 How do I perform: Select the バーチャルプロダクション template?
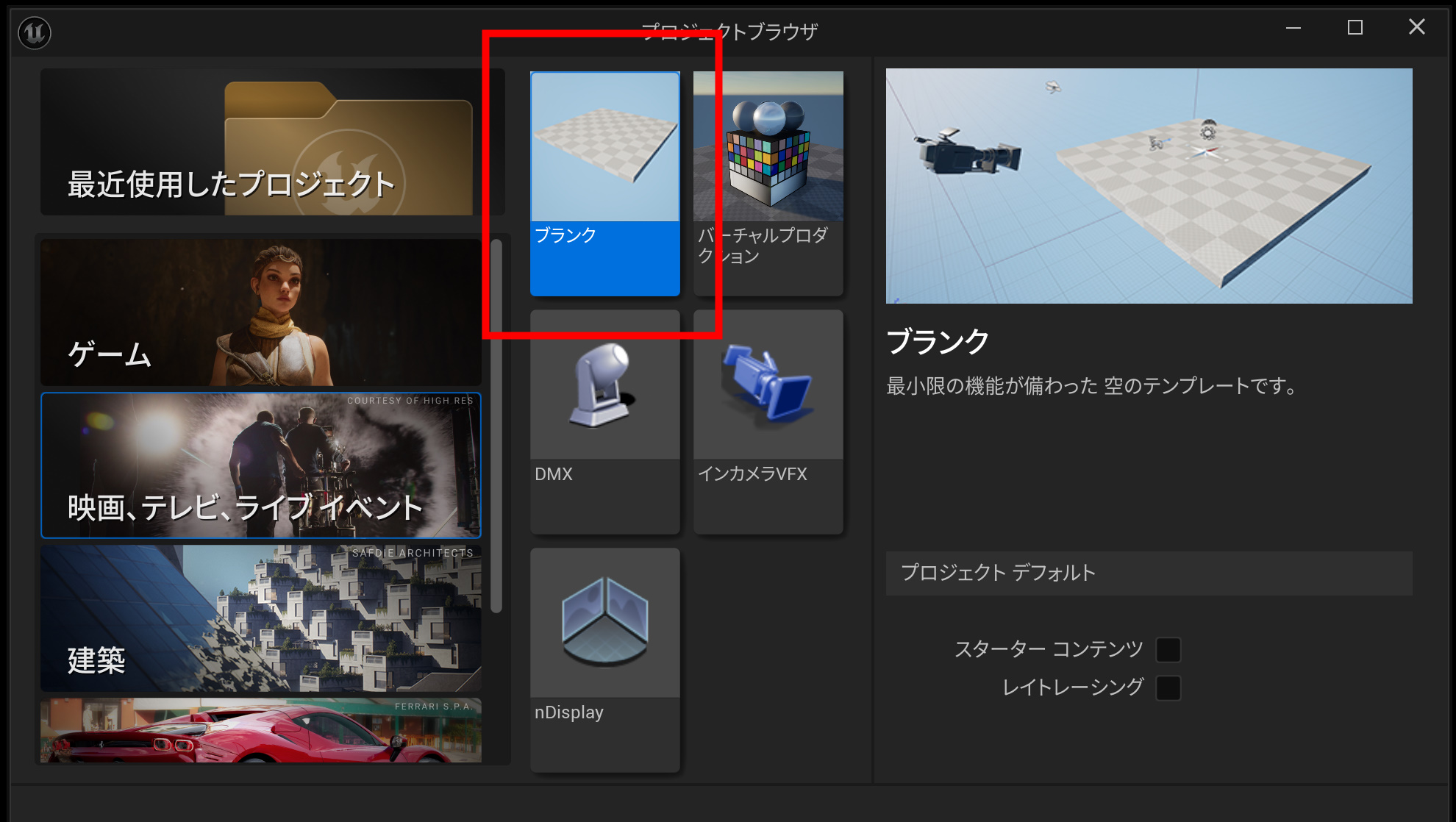768,183
